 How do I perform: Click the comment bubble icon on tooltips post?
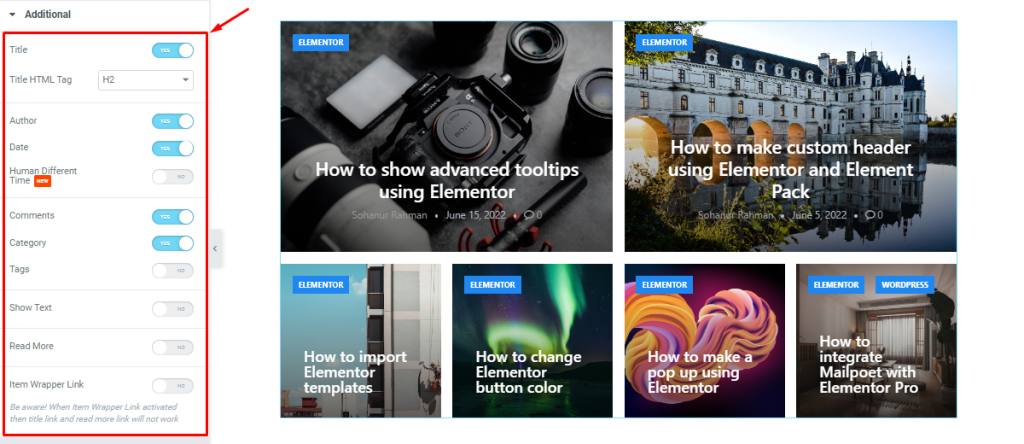pos(528,215)
